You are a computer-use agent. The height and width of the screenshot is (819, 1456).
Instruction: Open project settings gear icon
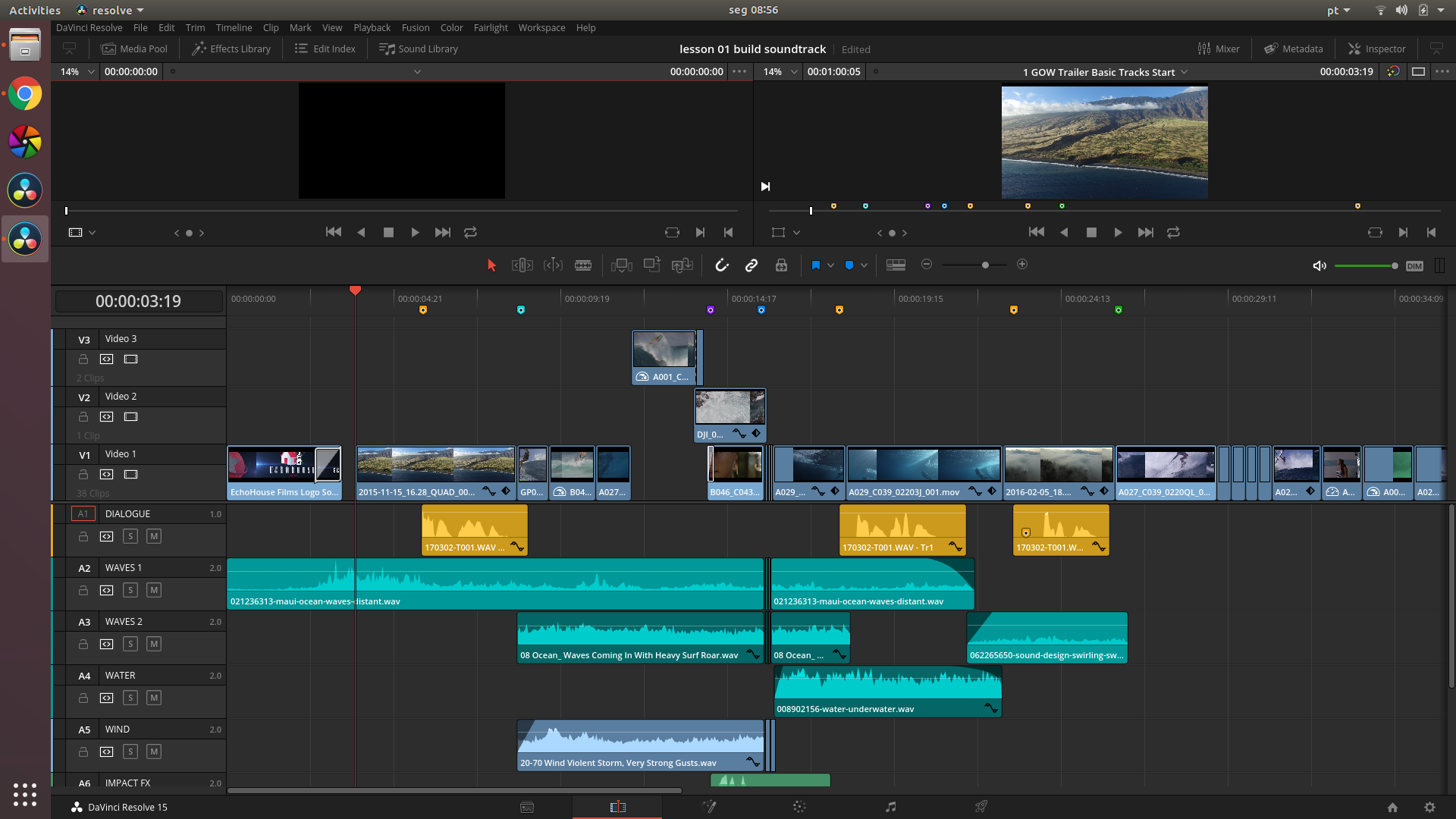[1429, 808]
